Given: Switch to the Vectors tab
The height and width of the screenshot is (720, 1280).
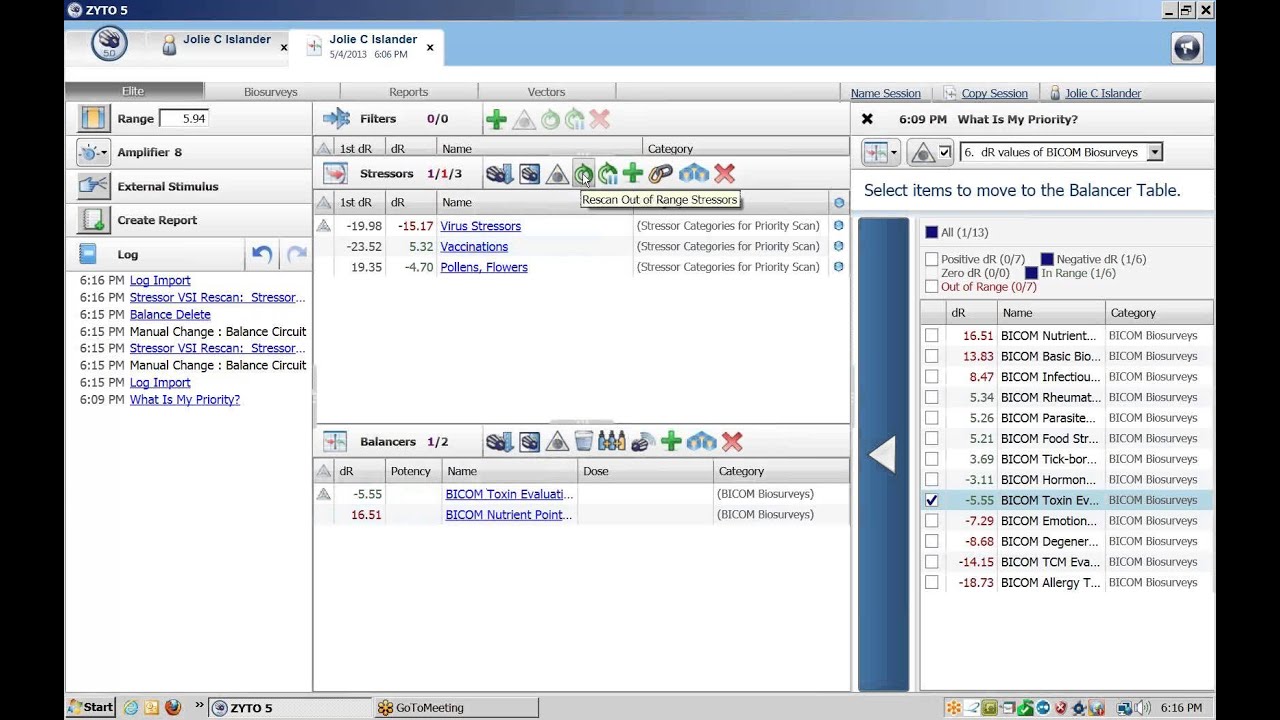Looking at the screenshot, I should tap(546, 92).
